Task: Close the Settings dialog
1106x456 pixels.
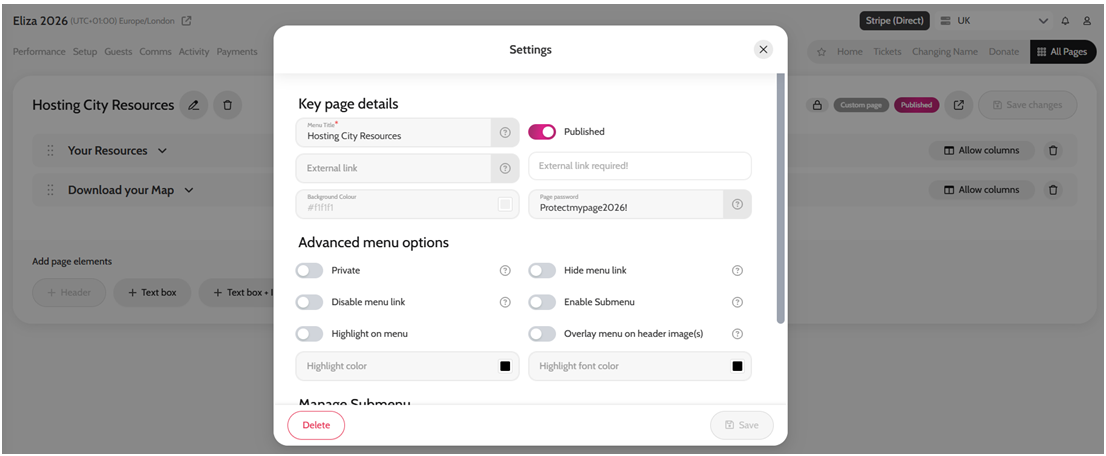Action: click(763, 49)
